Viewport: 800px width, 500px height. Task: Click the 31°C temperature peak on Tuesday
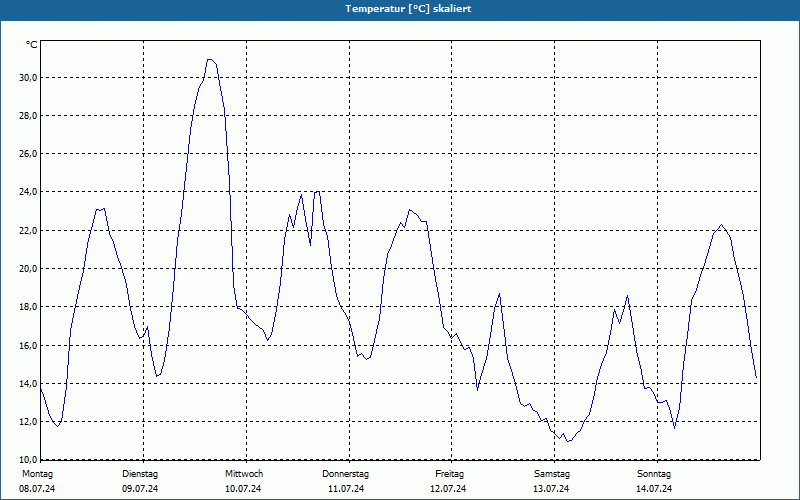tap(210, 59)
